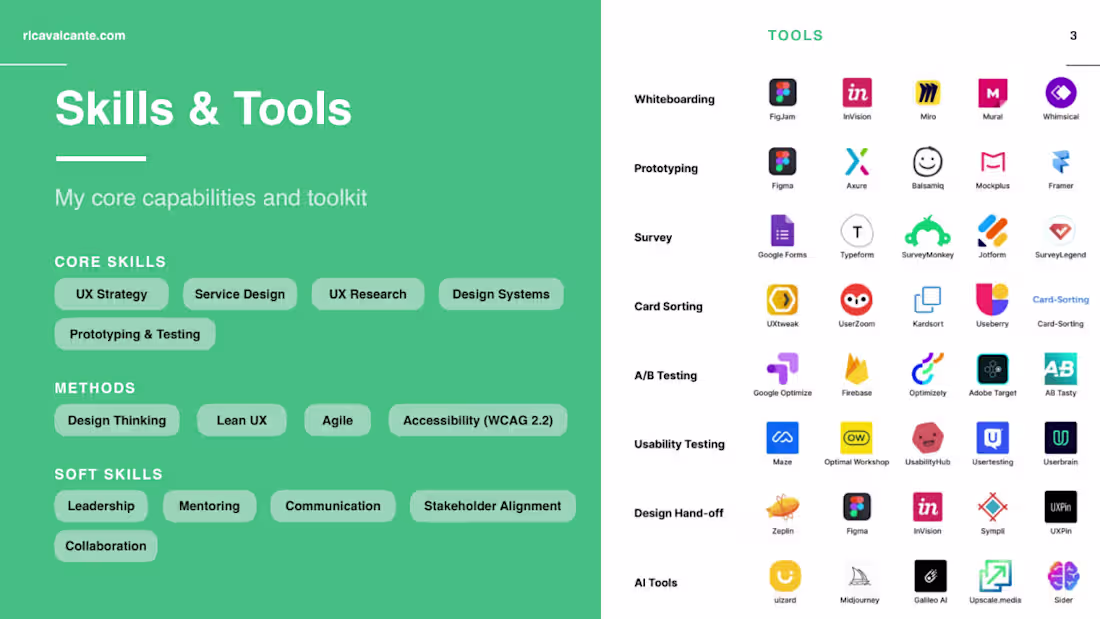Image resolution: width=1100 pixels, height=619 pixels.
Task: Select the Upscale.media icon
Action: 995,575
